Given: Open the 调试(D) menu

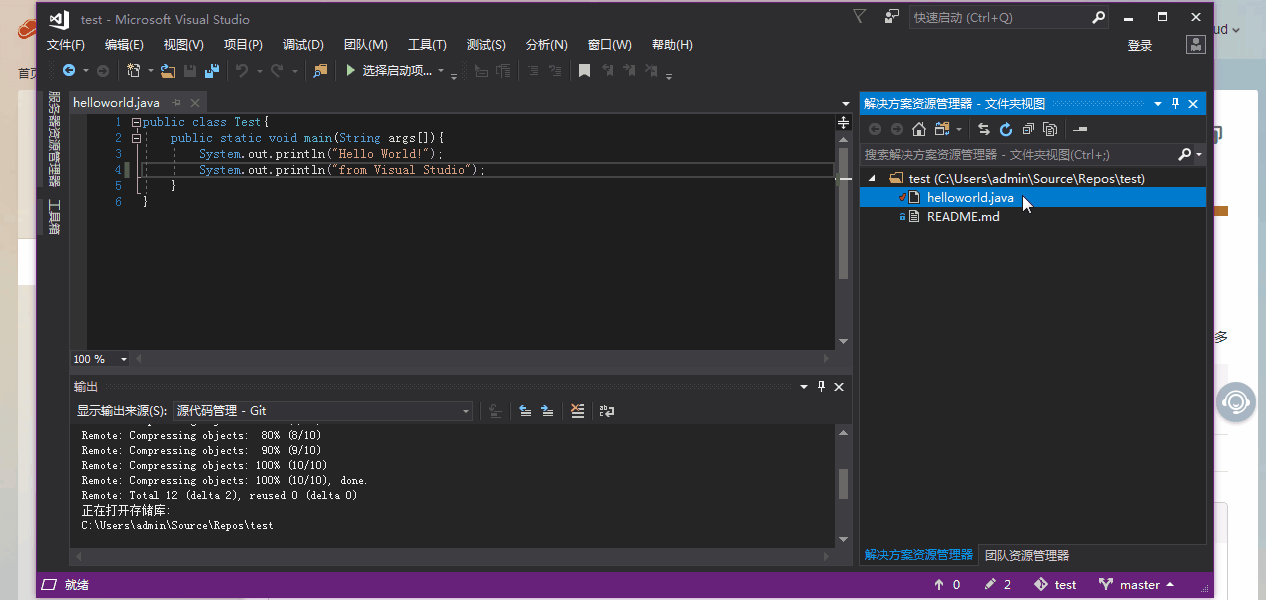Looking at the screenshot, I should pyautogui.click(x=303, y=45).
